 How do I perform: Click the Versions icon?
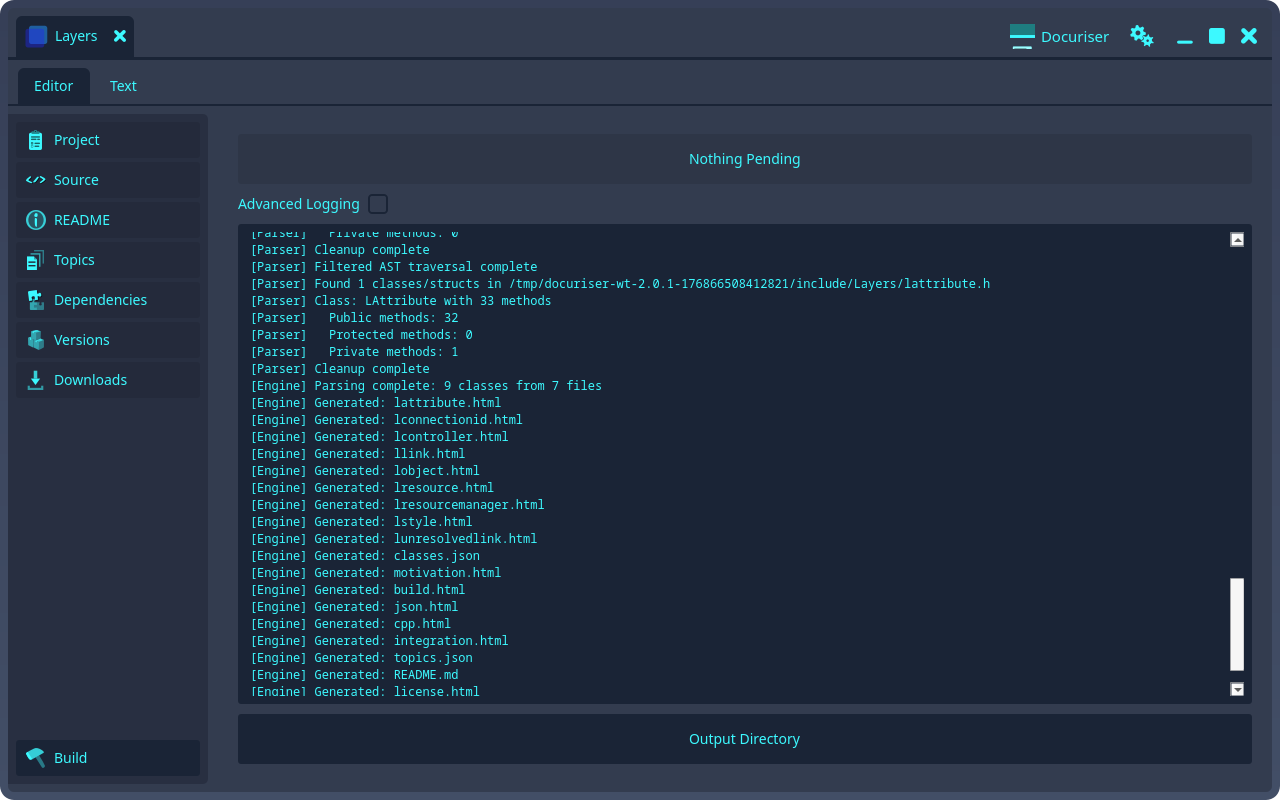tap(36, 340)
